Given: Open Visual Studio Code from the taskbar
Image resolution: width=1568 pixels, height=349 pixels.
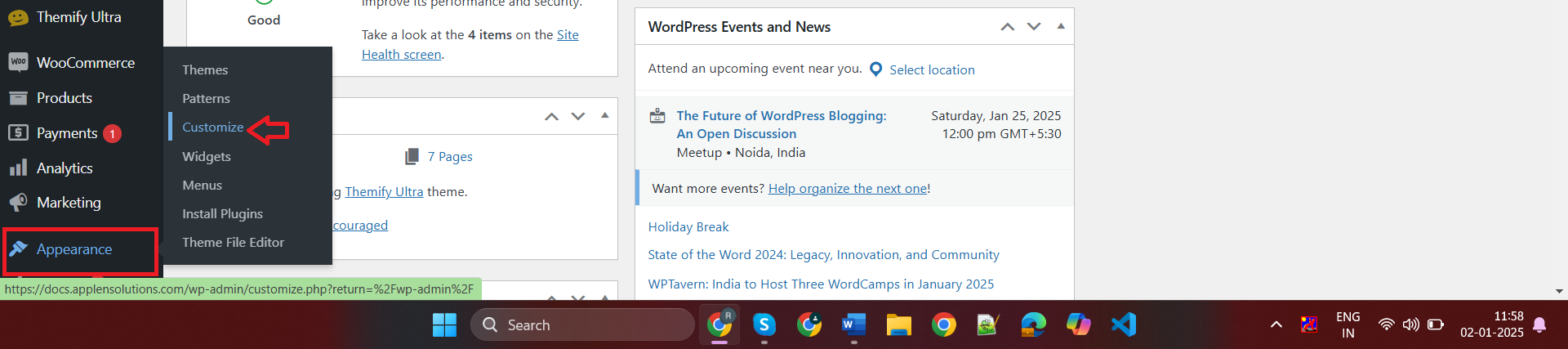Looking at the screenshot, I should tap(1123, 324).
